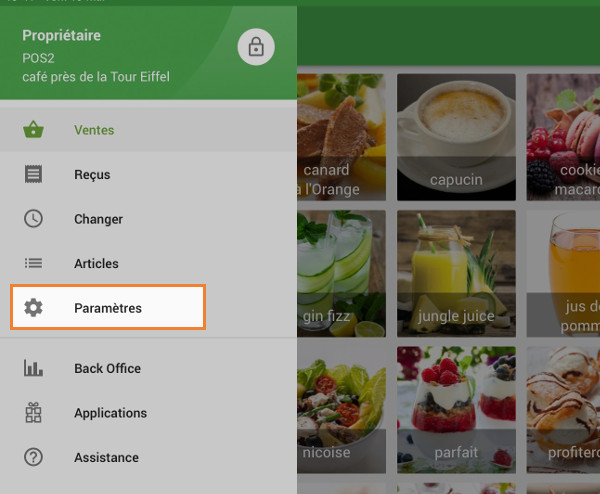Open the Reçus menu entry
This screenshot has height=494, width=600.
coord(148,174)
